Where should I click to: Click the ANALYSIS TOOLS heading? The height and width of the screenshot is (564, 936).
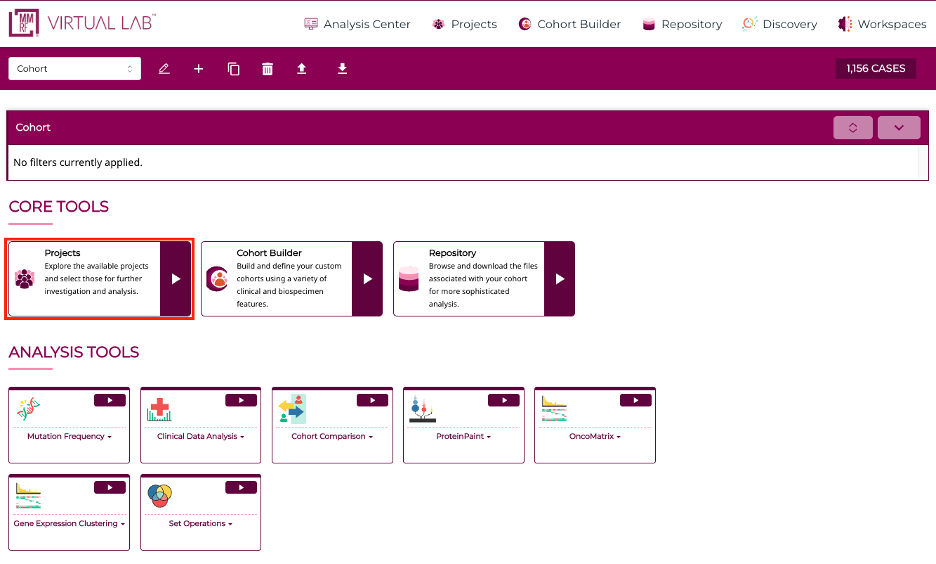tap(73, 352)
